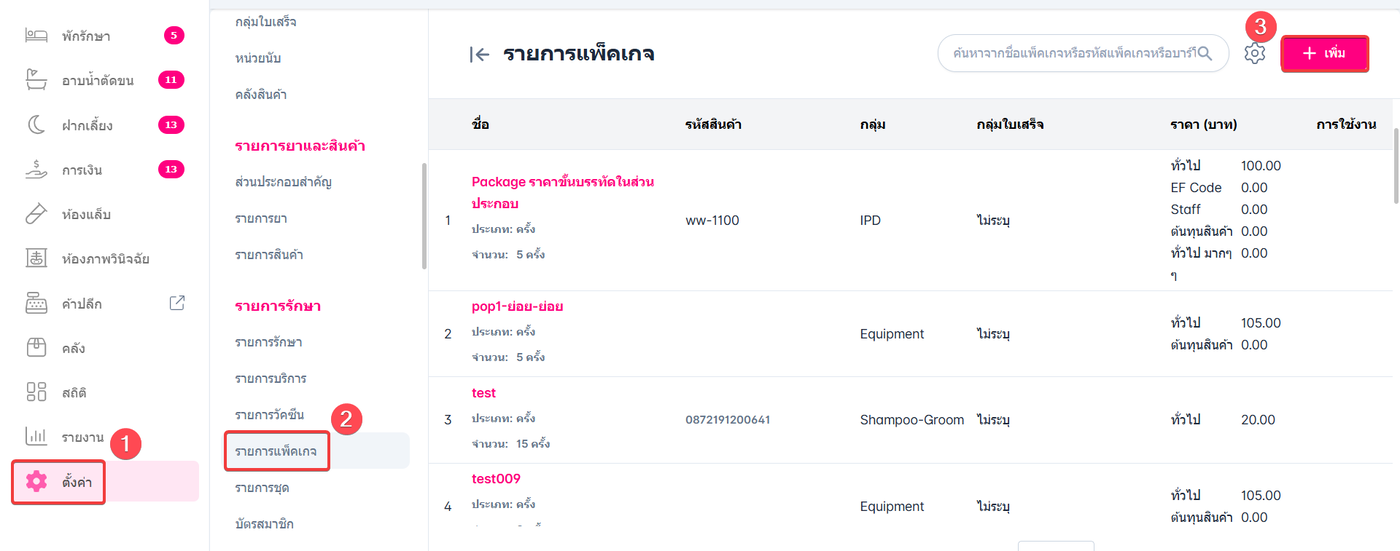1400x551 pixels.
Task: Click the external link icon beside ค้าปลีก
Action: point(177,303)
